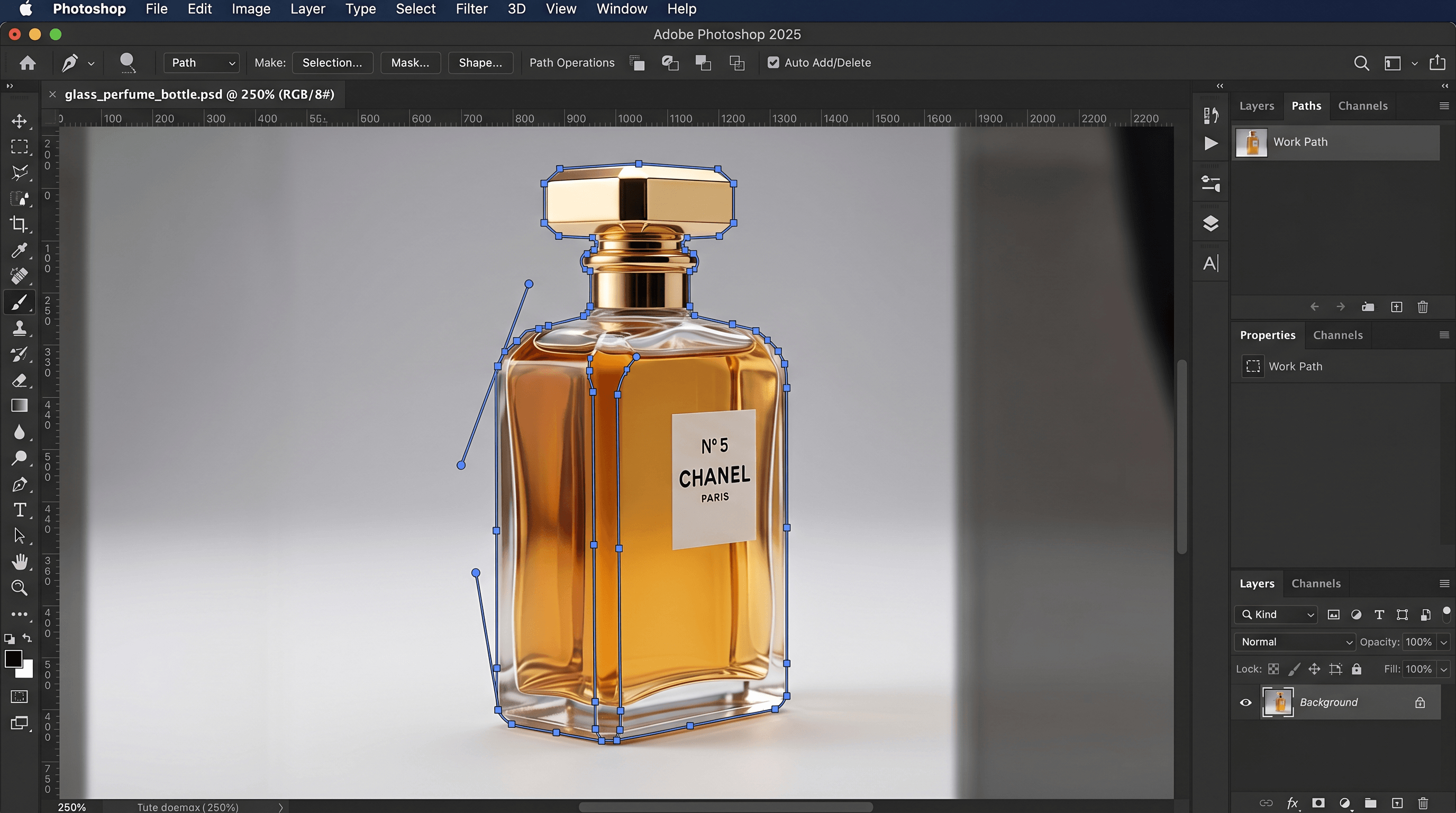Hide the Background layer visibility eye

1245,703
